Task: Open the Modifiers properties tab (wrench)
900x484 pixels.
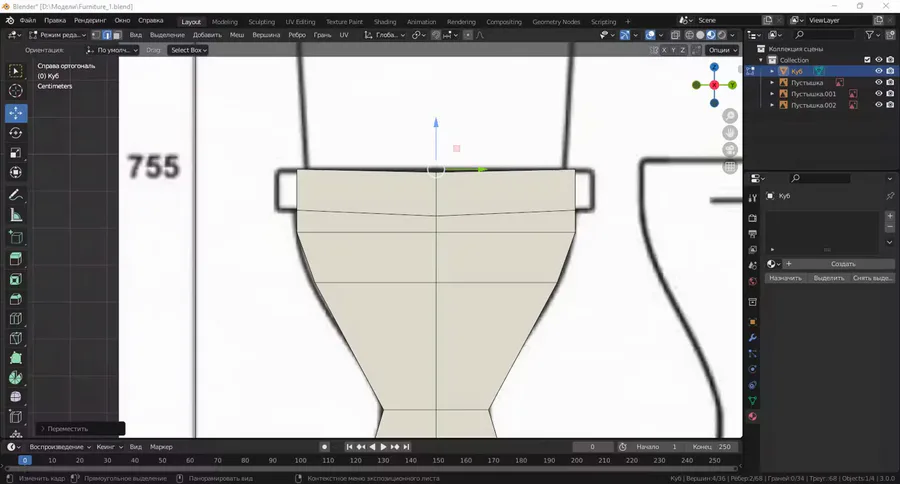Action: [752, 338]
